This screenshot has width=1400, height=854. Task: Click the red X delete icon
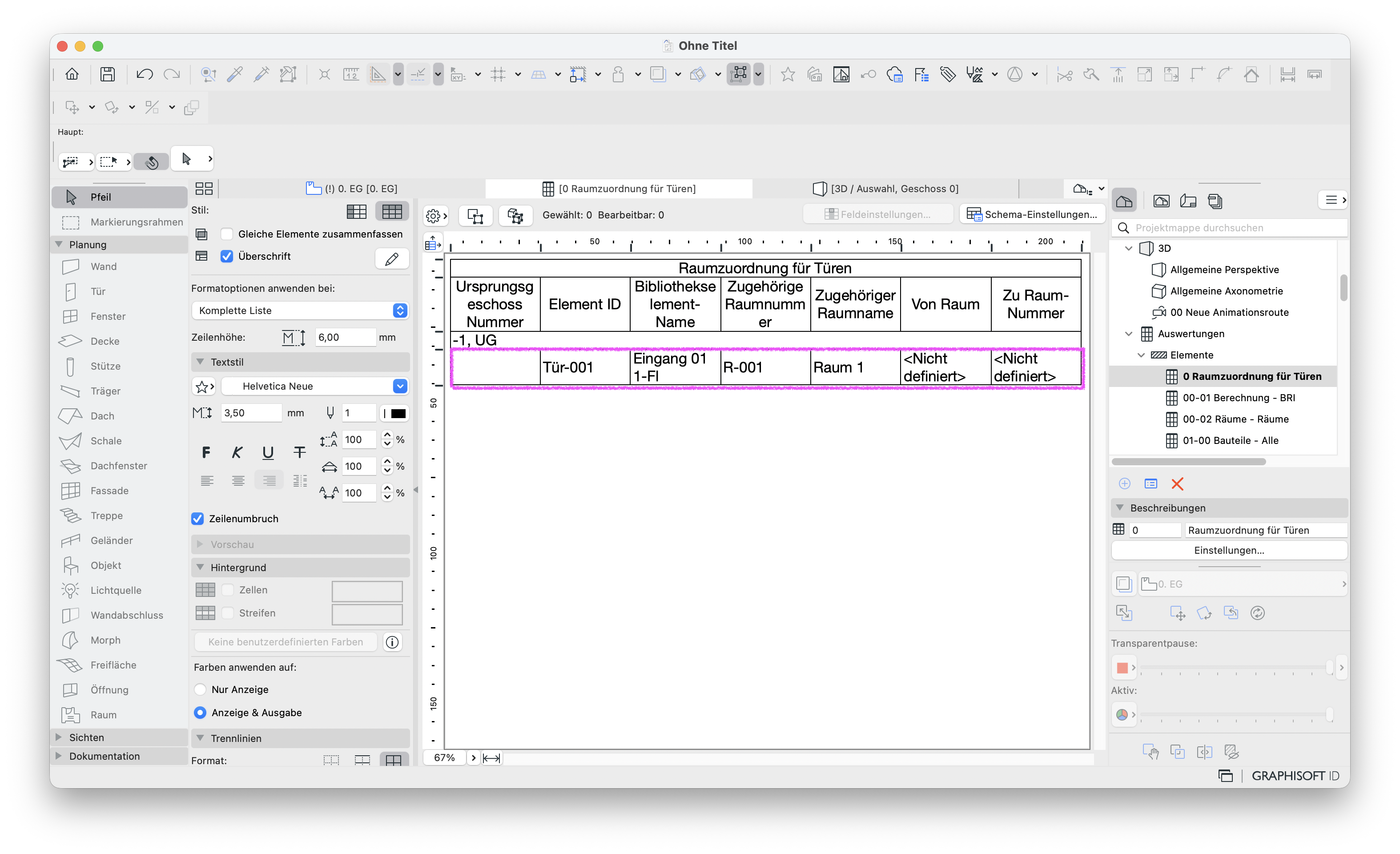click(1177, 484)
